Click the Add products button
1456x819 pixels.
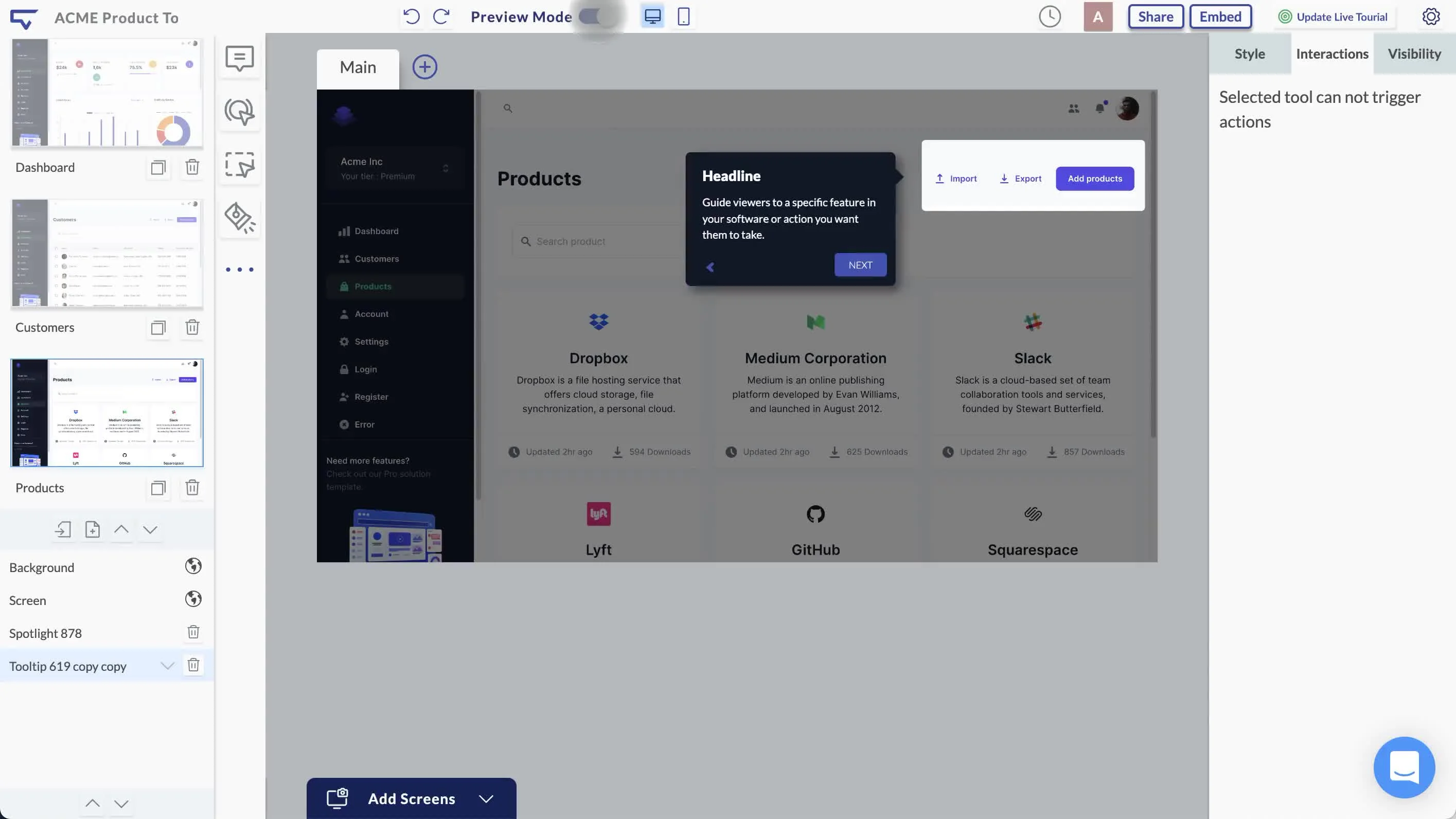[1095, 179]
